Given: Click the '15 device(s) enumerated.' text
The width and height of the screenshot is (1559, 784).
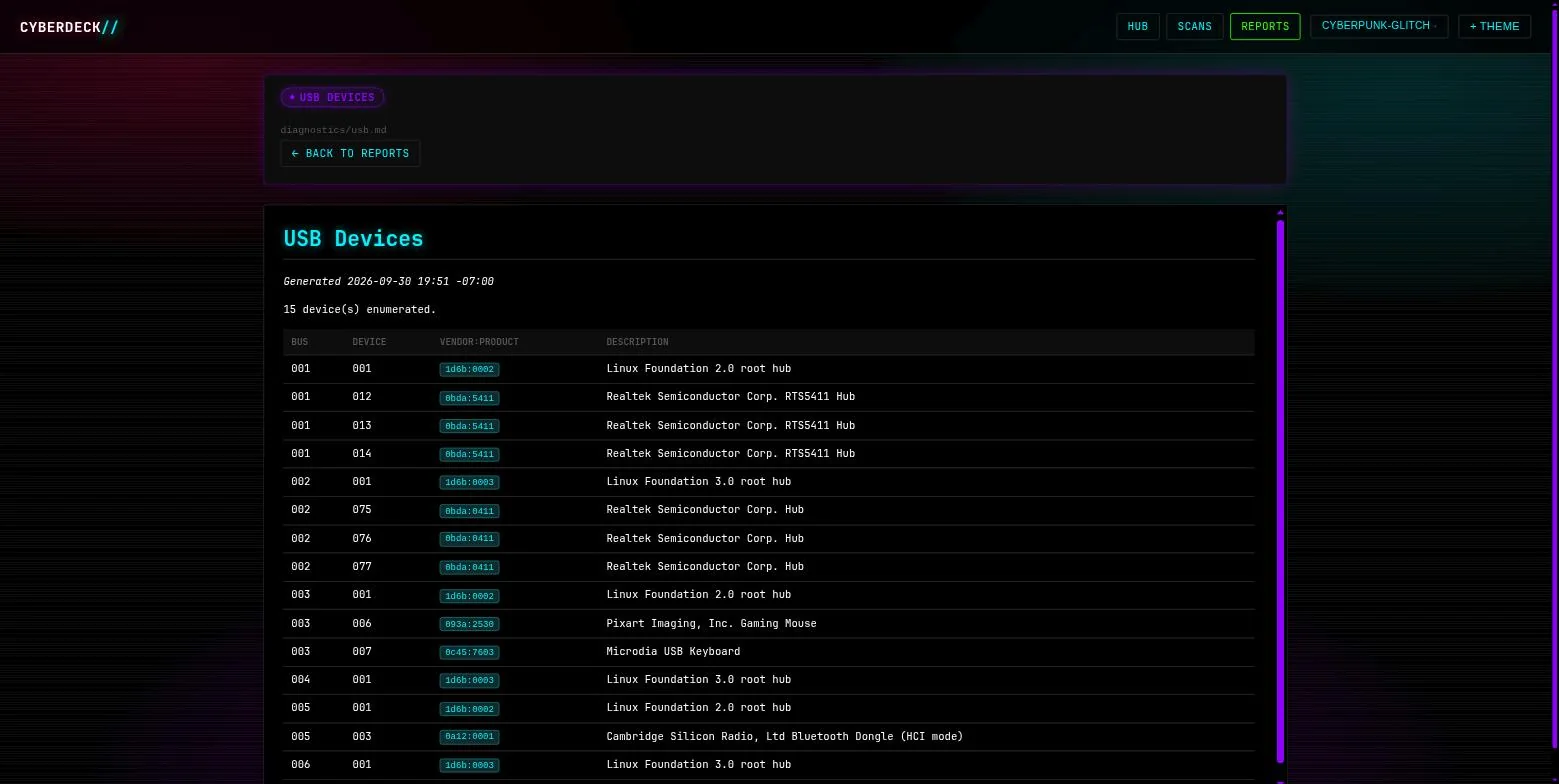Looking at the screenshot, I should (359, 309).
